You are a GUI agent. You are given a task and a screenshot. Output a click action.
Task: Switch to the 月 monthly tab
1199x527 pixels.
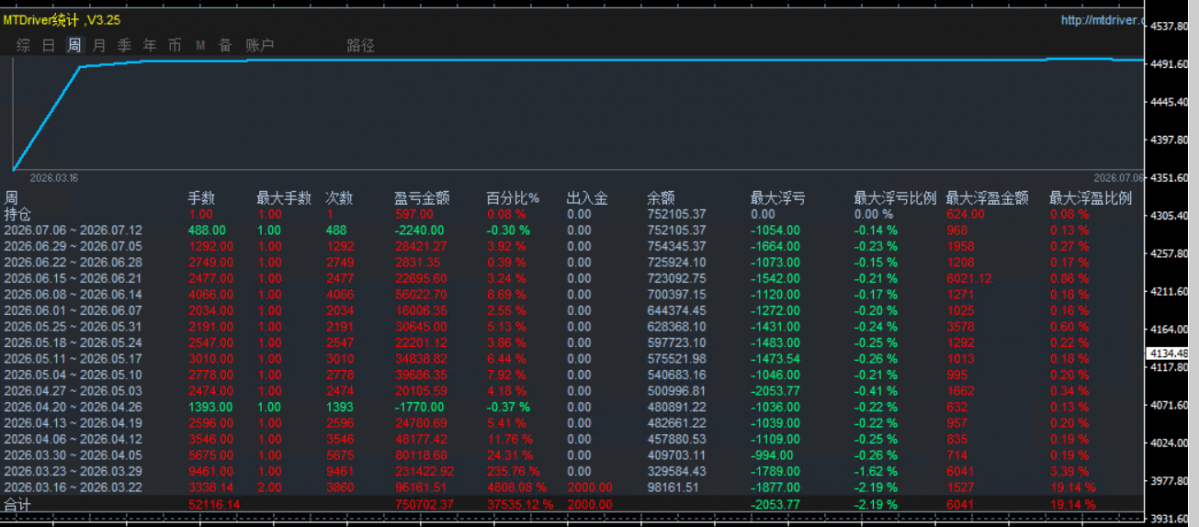click(x=99, y=46)
